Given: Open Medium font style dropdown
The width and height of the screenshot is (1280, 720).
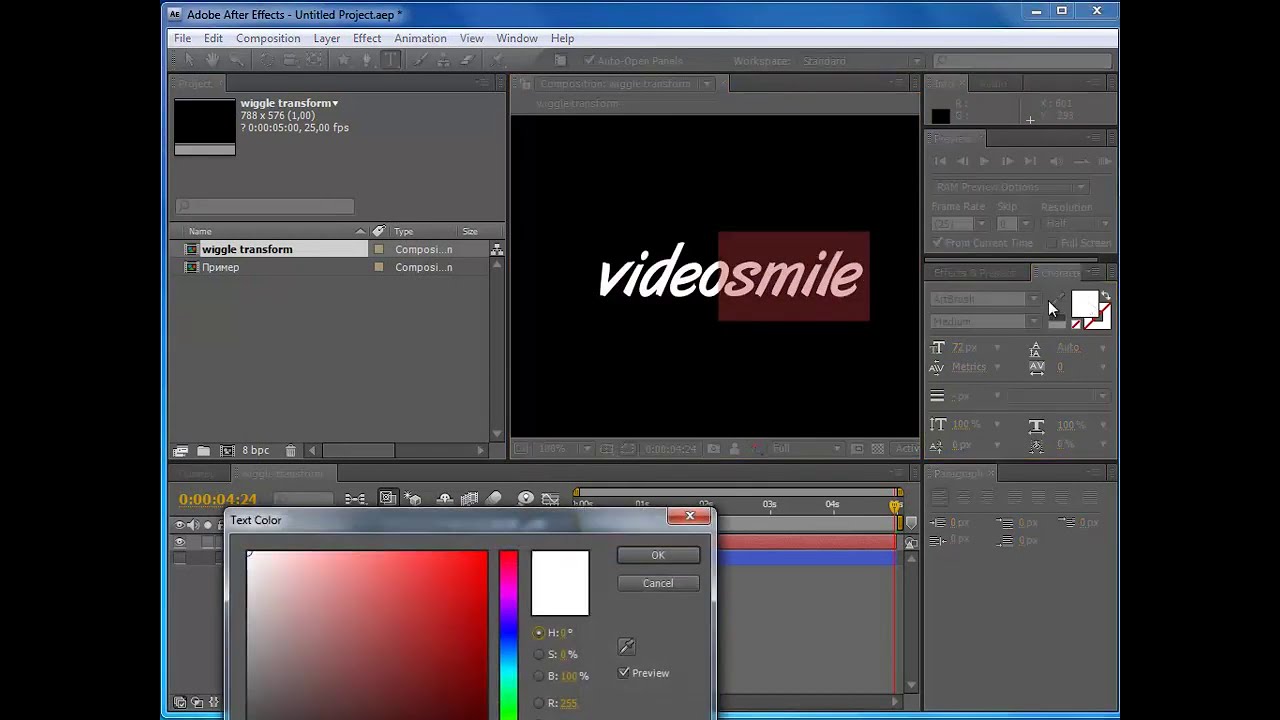Looking at the screenshot, I should pyautogui.click(x=985, y=322).
